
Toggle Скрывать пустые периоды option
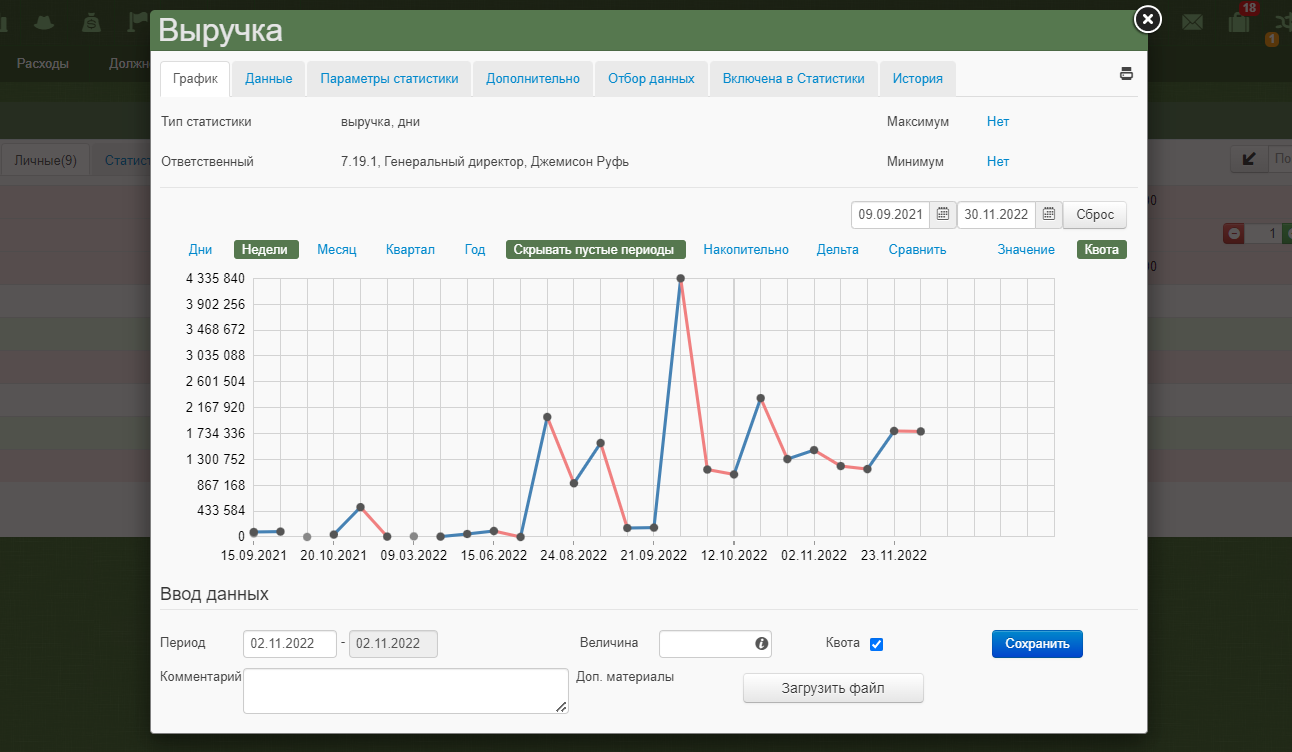(594, 250)
